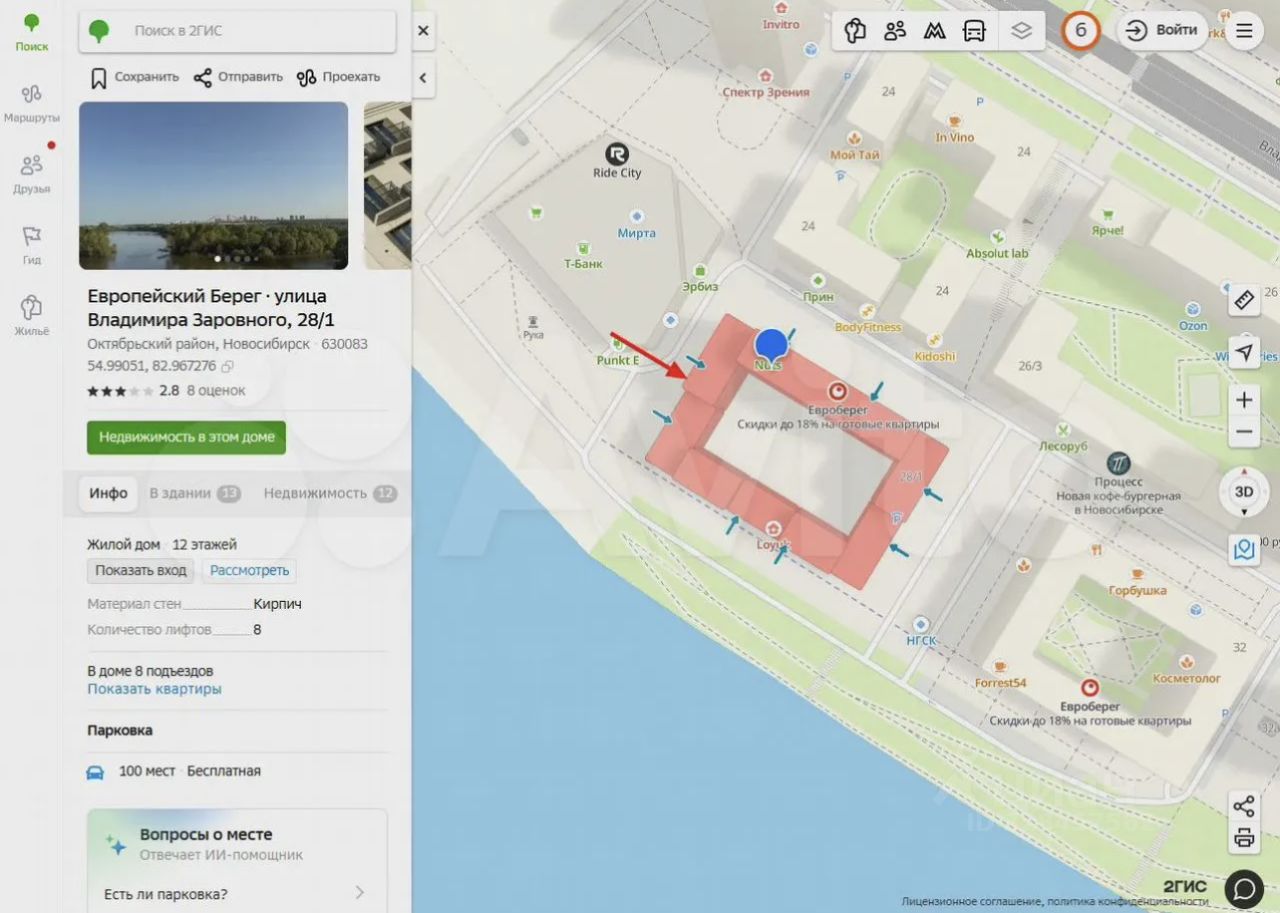1280x913 pixels.
Task: Click the 100 мест Бесплатная parking row
Action: pyautogui.click(x=237, y=771)
